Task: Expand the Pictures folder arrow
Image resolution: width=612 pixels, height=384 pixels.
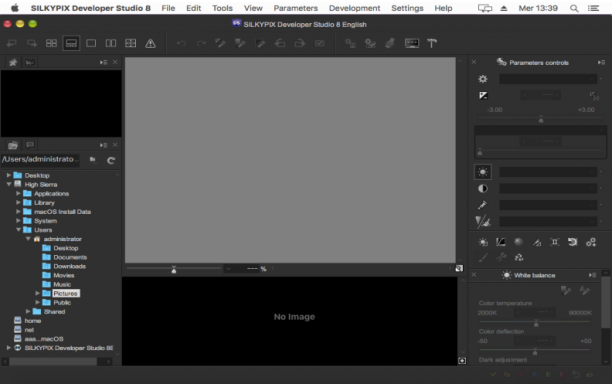Action: (37, 293)
